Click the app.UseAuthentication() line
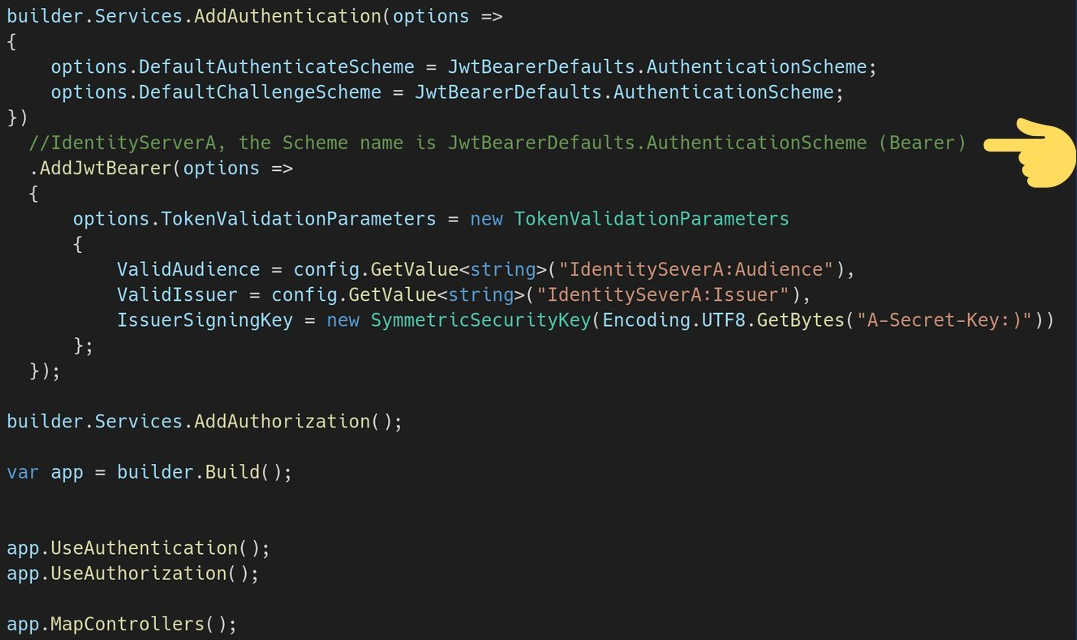The height and width of the screenshot is (640, 1077). point(139,549)
